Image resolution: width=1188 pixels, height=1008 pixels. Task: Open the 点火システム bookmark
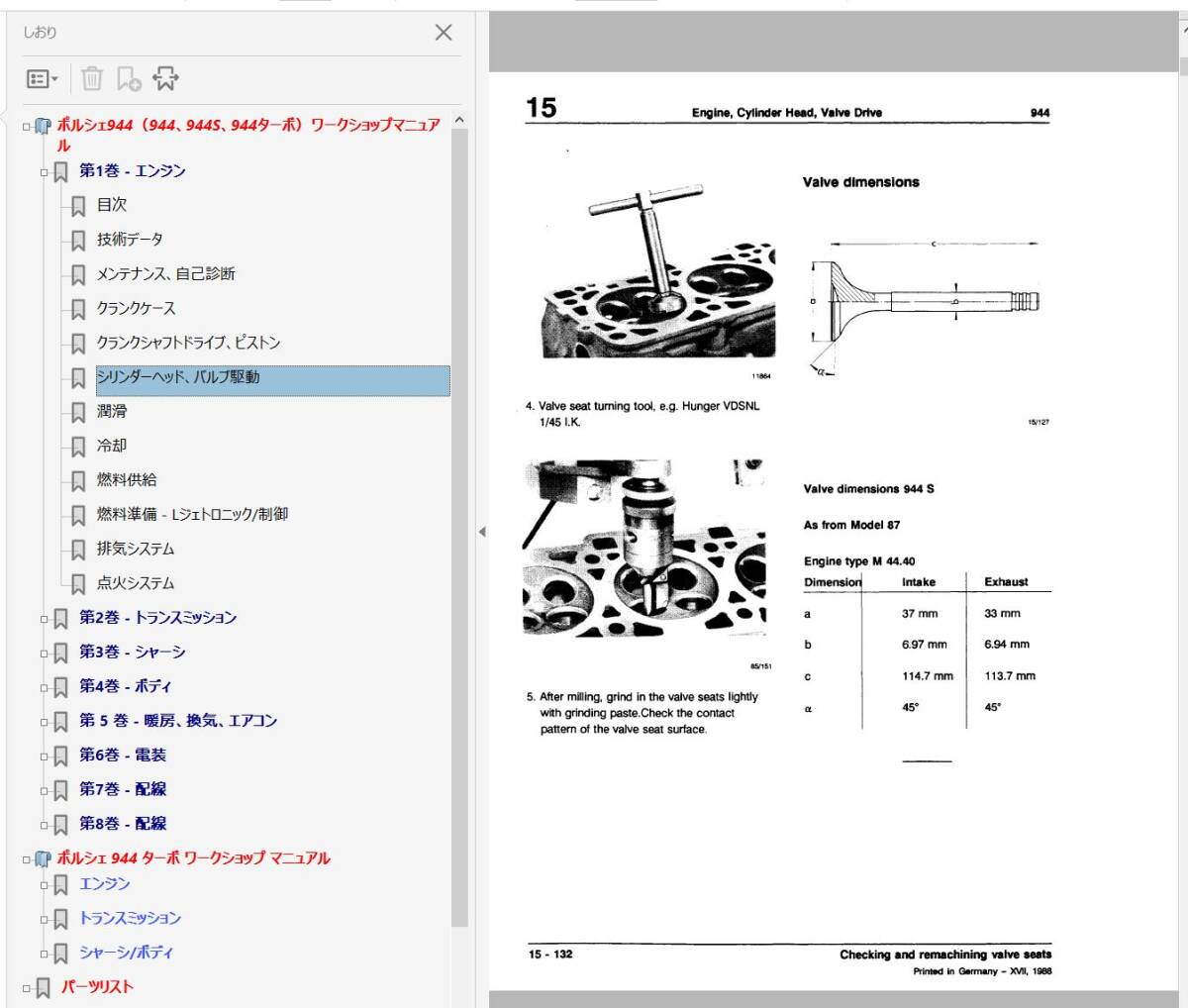point(136,583)
